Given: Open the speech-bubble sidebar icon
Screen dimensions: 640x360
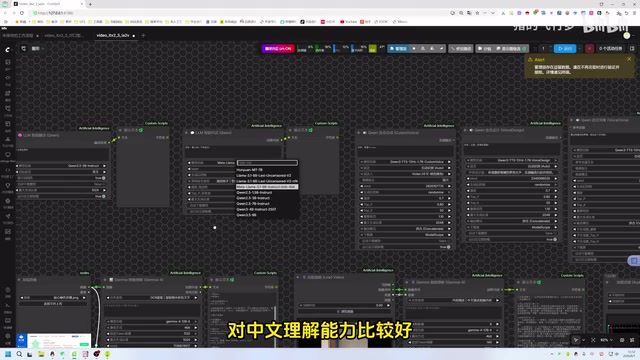Looking at the screenshot, I should (x=7, y=155).
